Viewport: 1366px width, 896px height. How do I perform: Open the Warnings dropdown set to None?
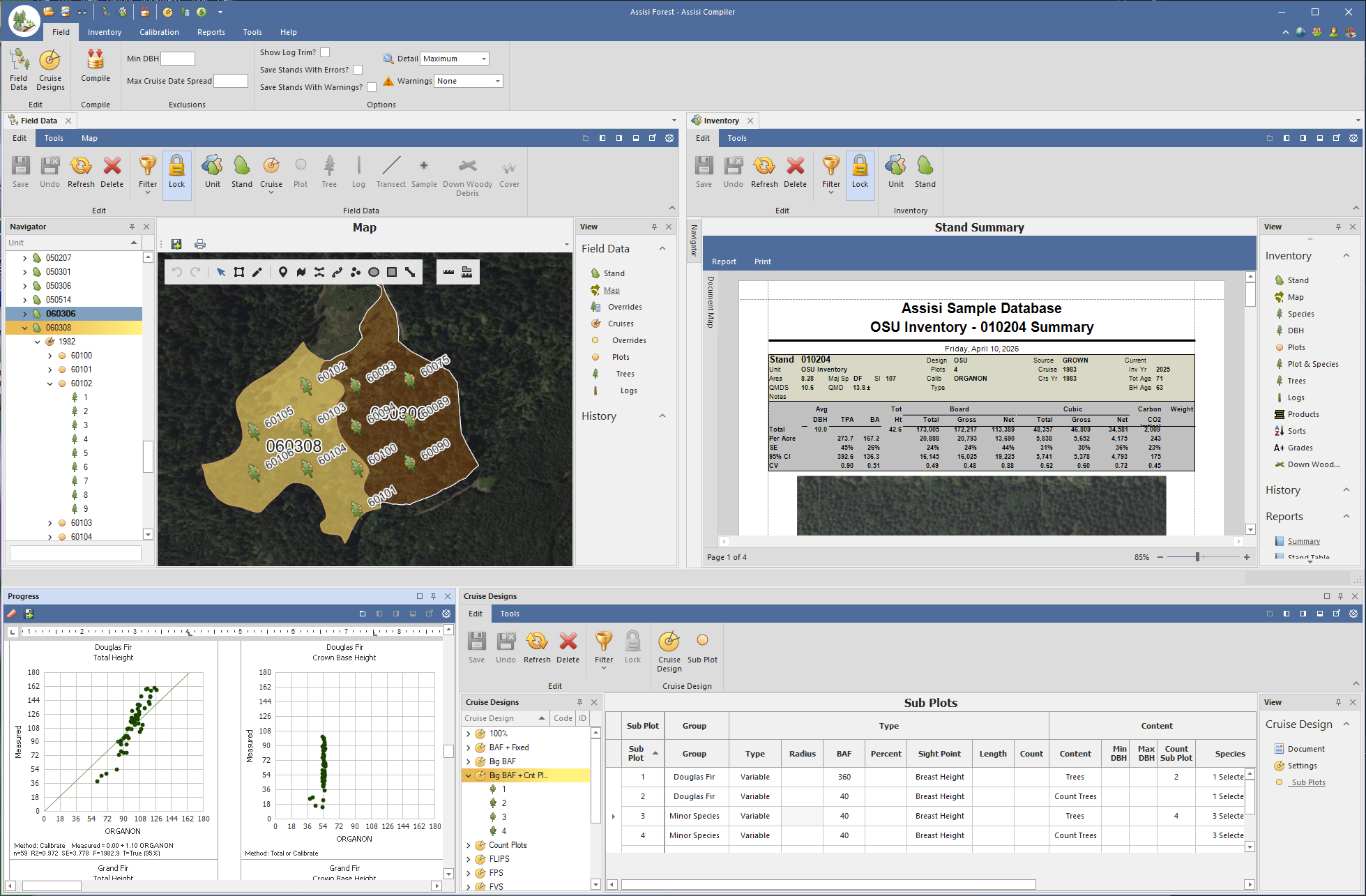click(468, 81)
